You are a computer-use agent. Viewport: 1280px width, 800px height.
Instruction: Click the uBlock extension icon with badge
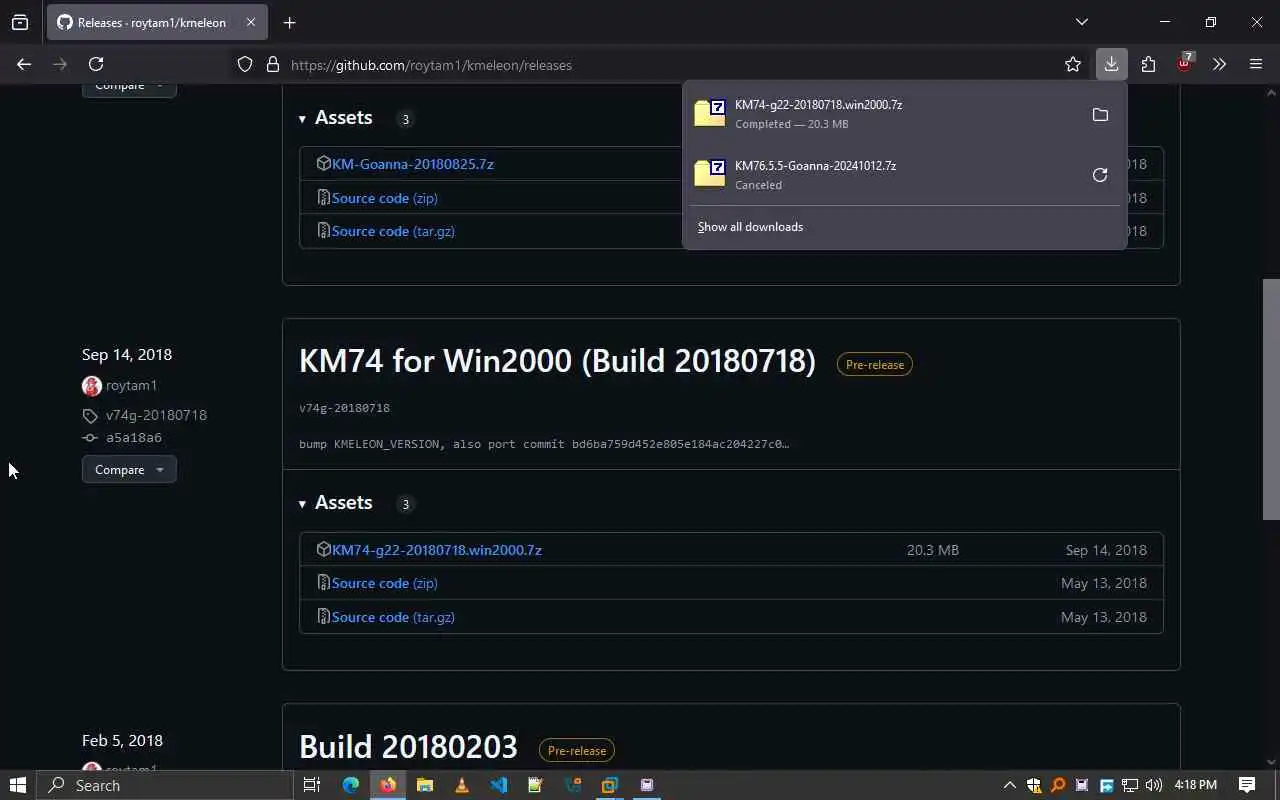1184,64
